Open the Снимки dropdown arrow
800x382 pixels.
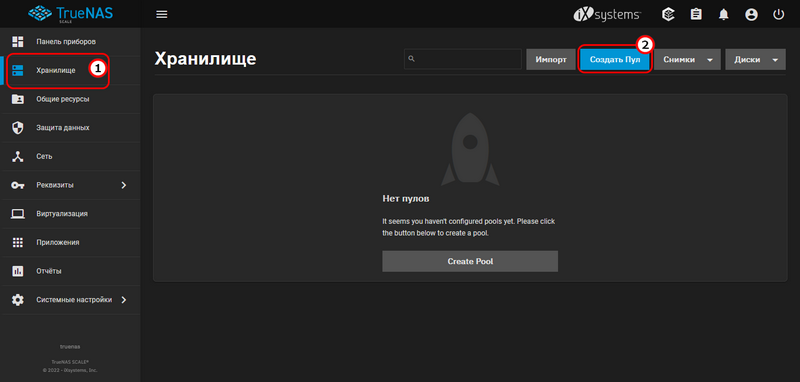(x=710, y=60)
